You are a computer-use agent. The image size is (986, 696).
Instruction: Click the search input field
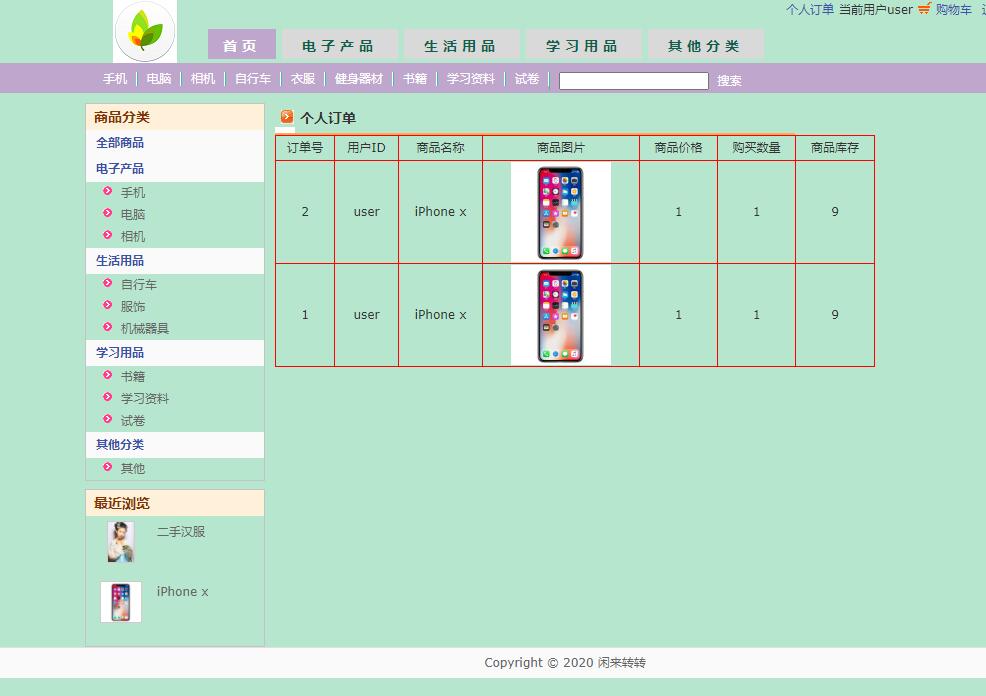click(x=633, y=80)
